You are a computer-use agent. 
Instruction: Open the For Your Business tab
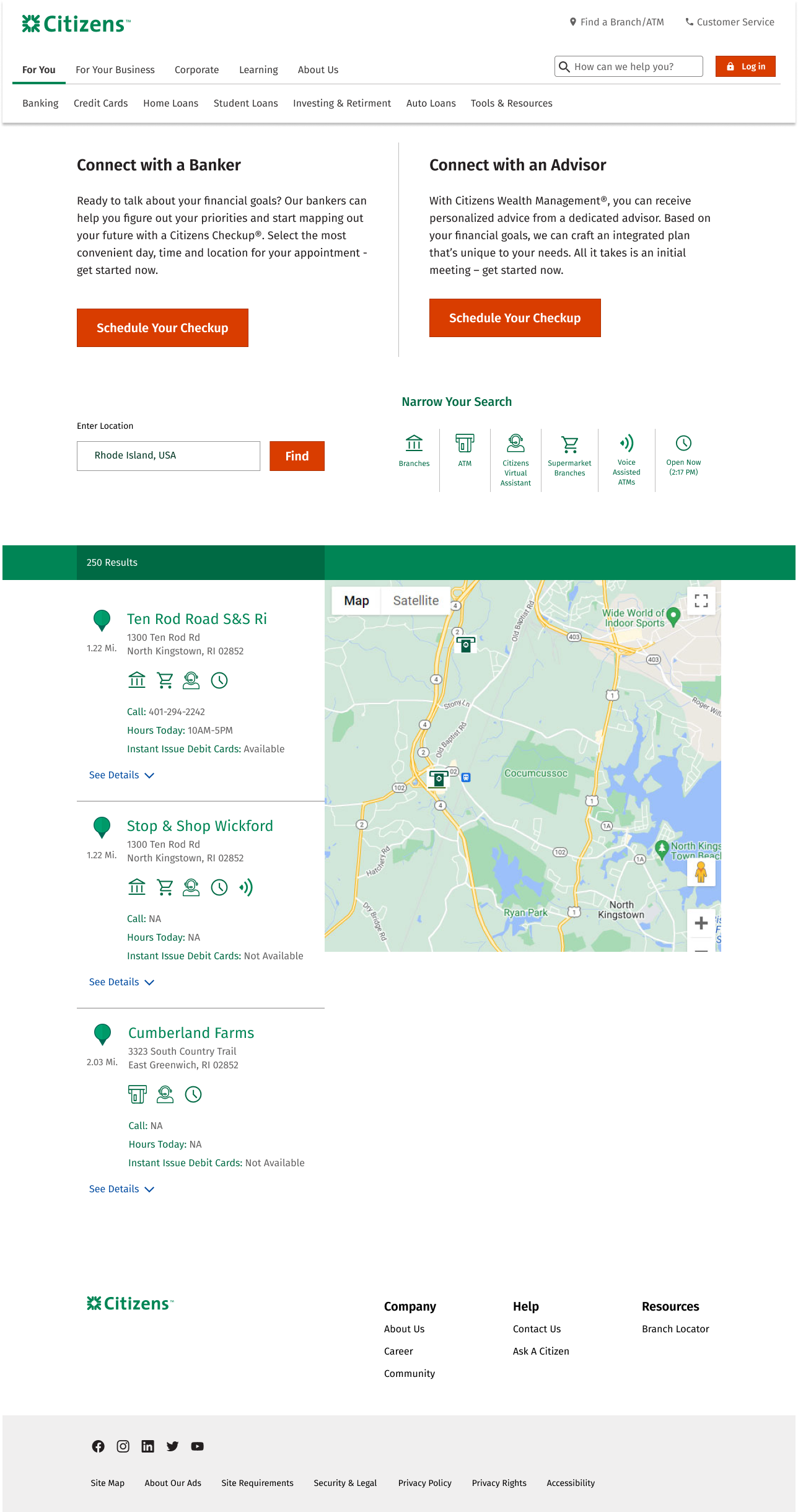(x=115, y=70)
